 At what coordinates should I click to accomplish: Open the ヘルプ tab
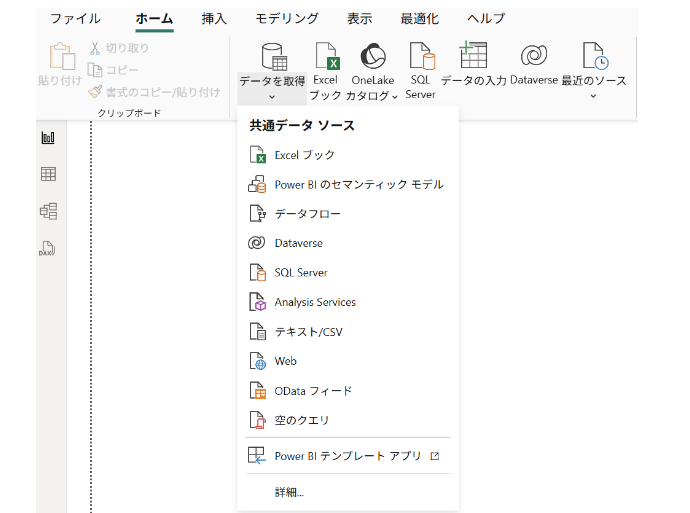(486, 18)
